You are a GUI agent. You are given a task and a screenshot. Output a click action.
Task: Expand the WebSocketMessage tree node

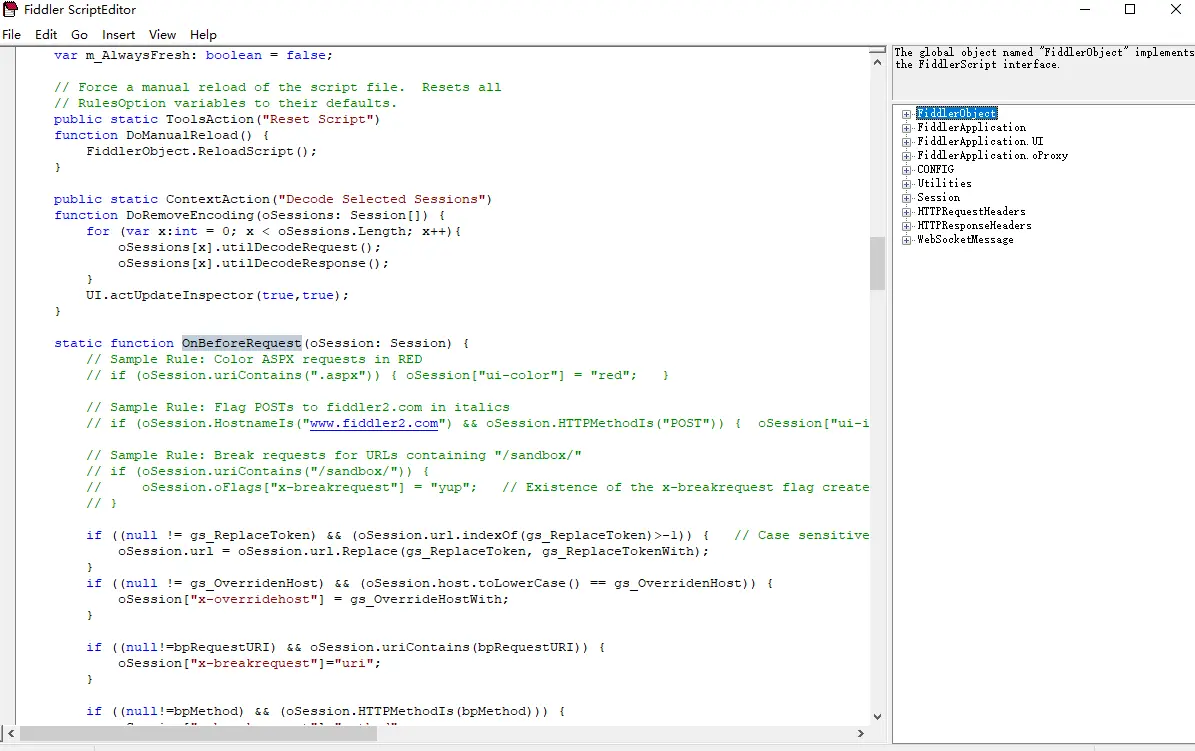[906, 240]
